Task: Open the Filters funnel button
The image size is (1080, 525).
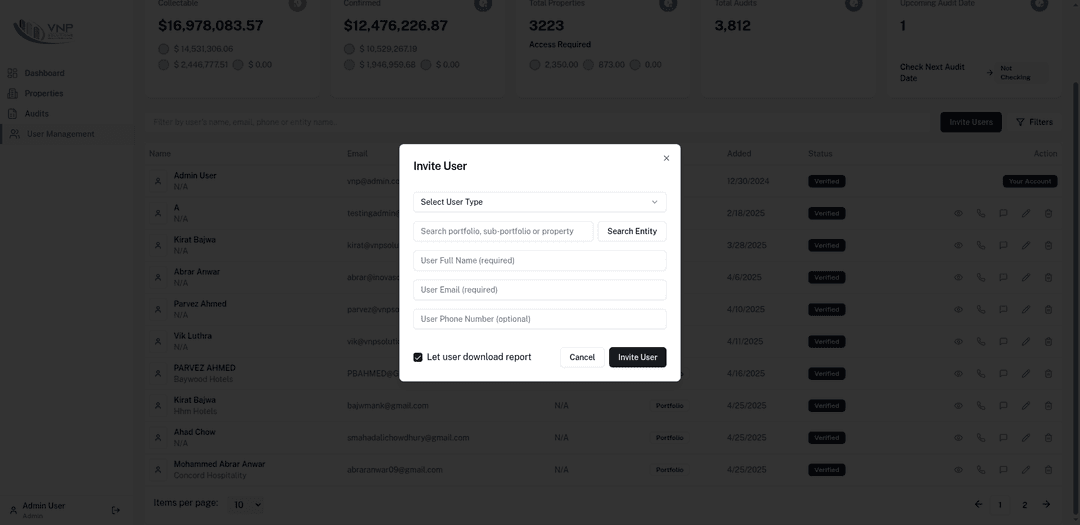Action: point(1035,122)
